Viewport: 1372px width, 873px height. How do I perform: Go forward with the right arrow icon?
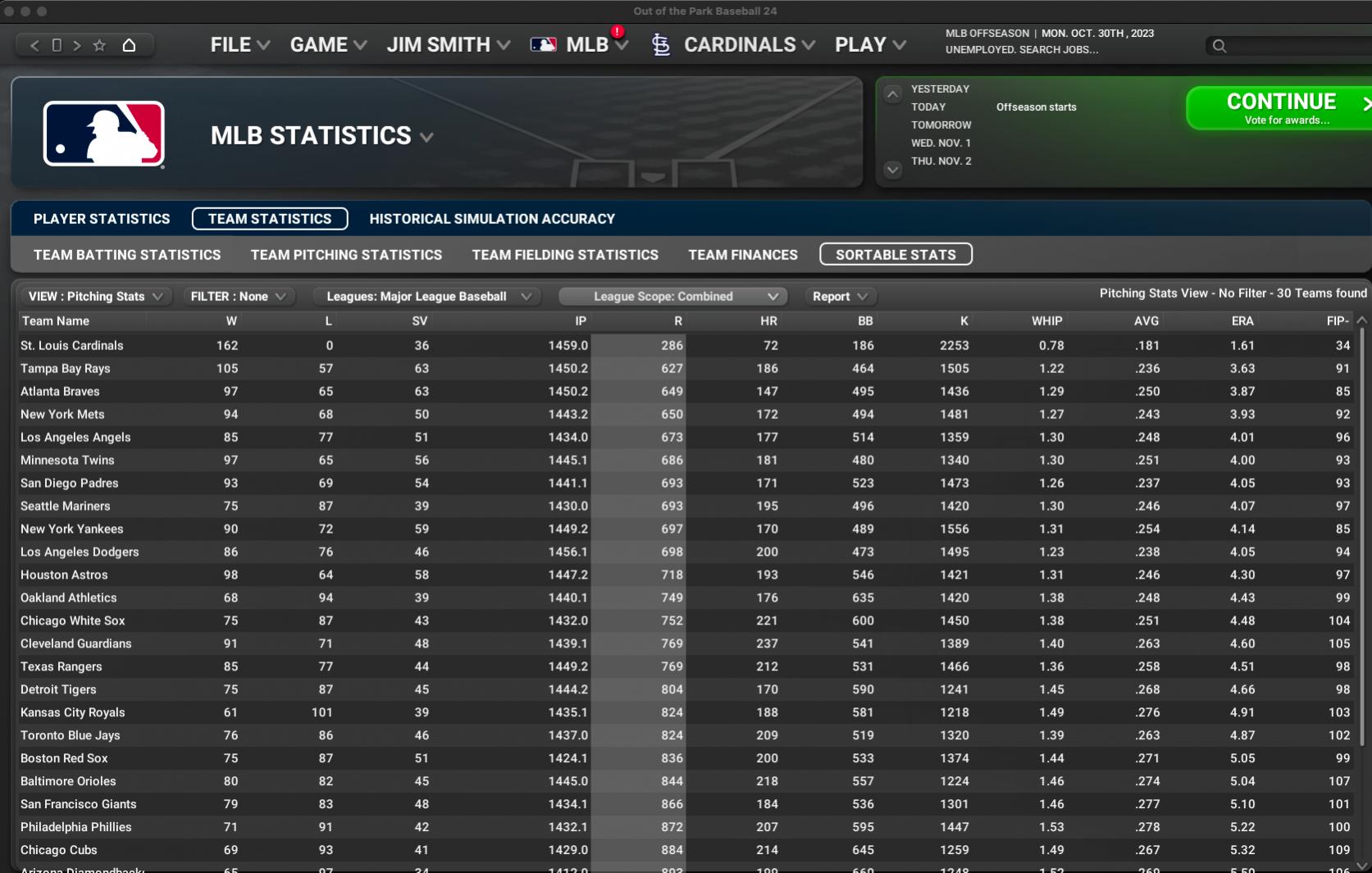77,46
